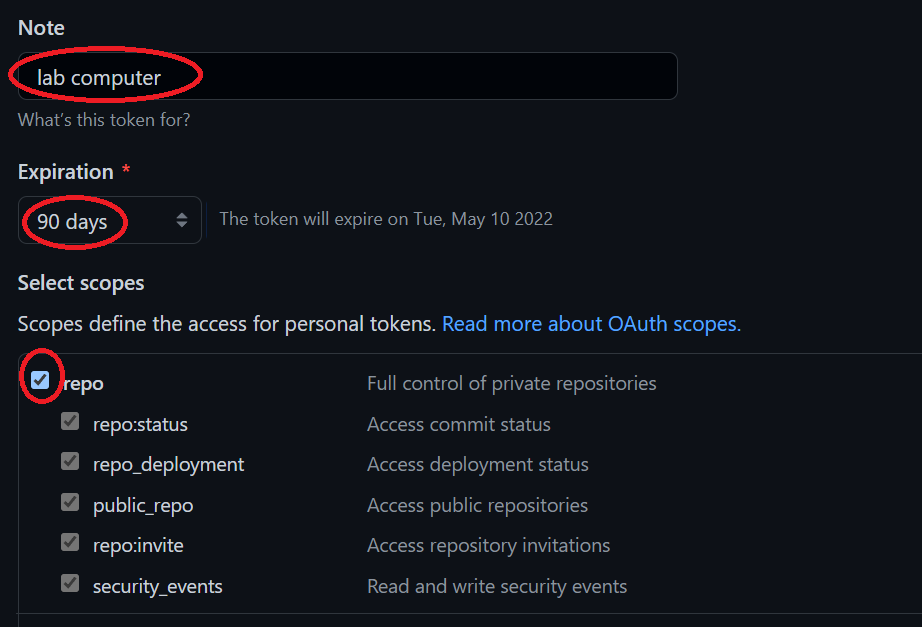The height and width of the screenshot is (627, 922).
Task: Click the Note input field
Action: pos(348,76)
